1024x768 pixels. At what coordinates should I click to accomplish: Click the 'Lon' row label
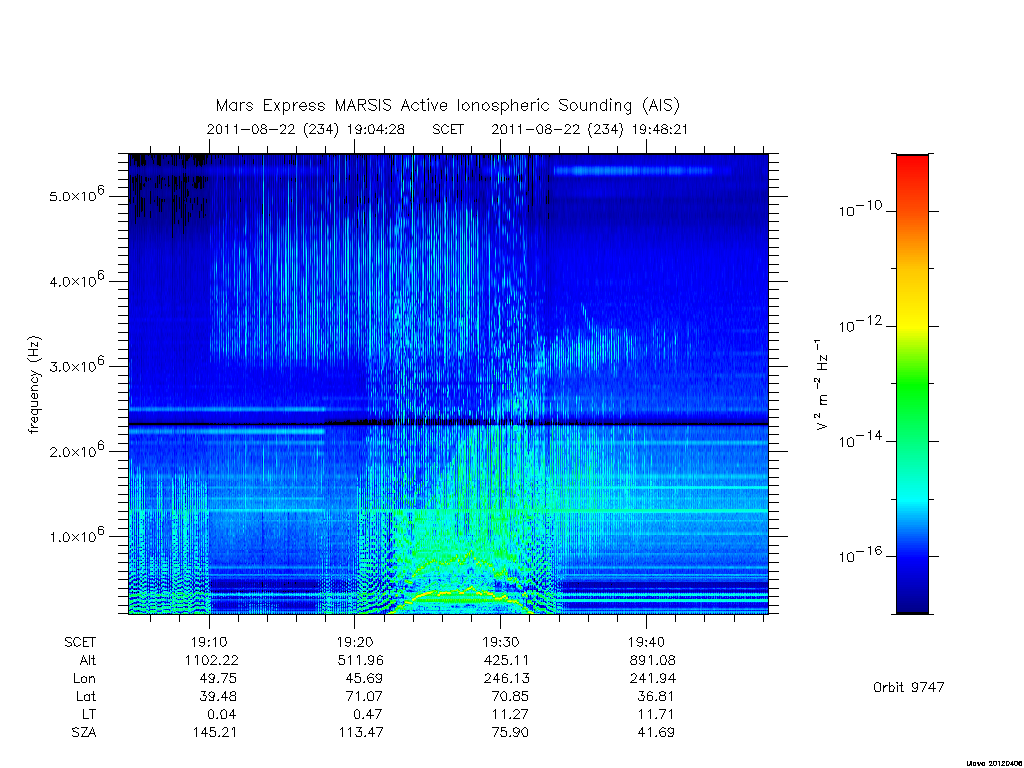coord(84,679)
